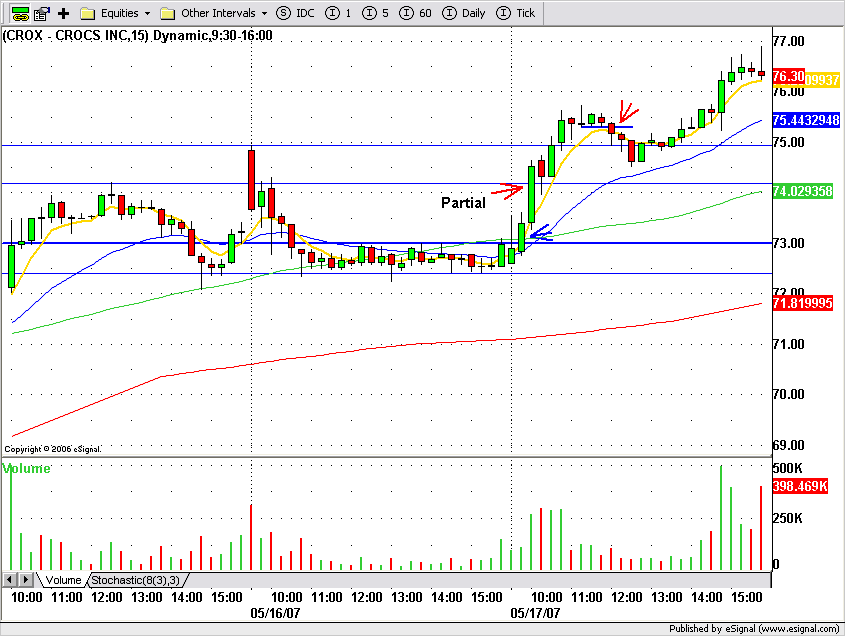Click the green symbol link icon
Image resolution: width=845 pixels, height=636 pixels.
pyautogui.click(x=20, y=13)
